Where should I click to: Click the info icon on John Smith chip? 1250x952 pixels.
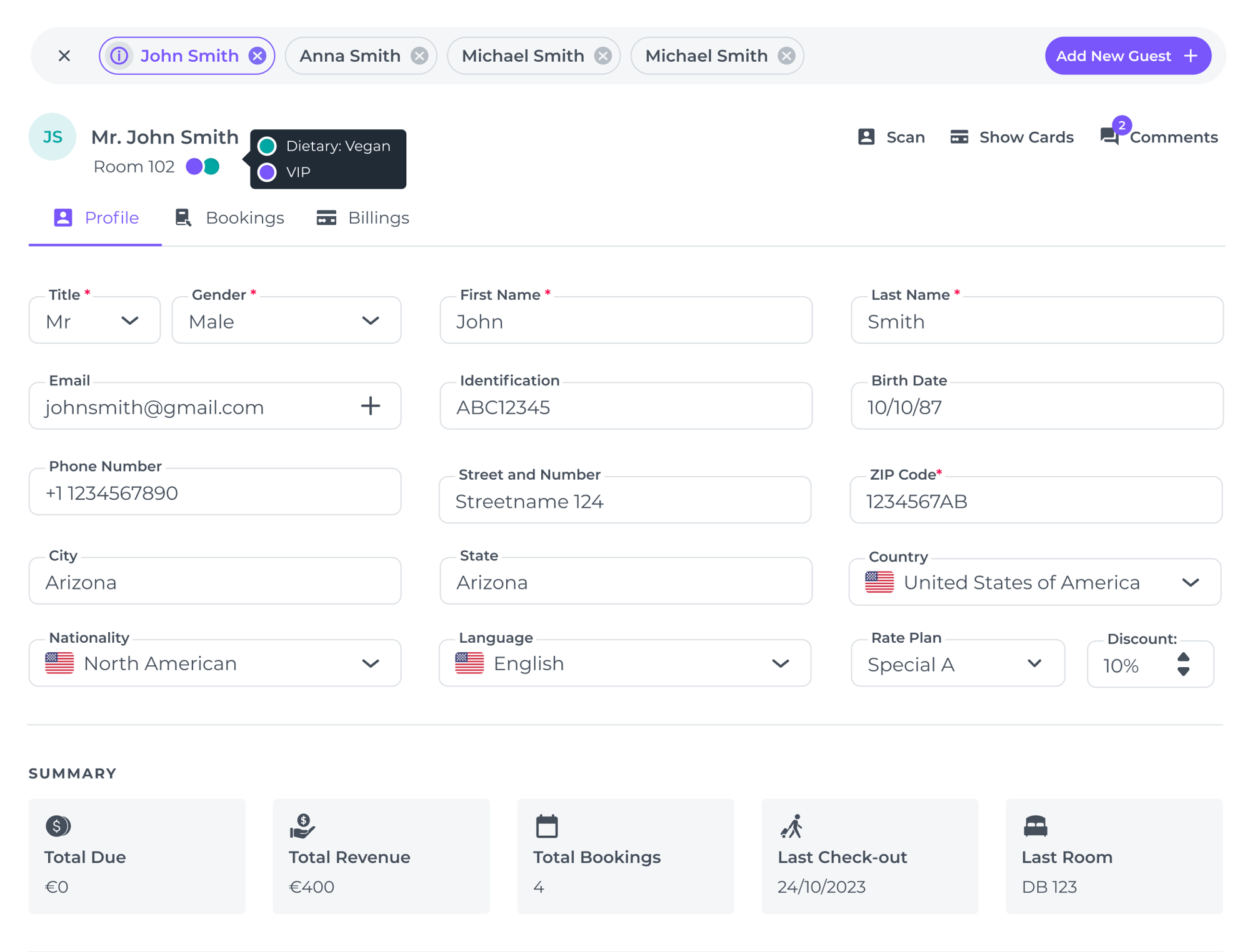(118, 56)
